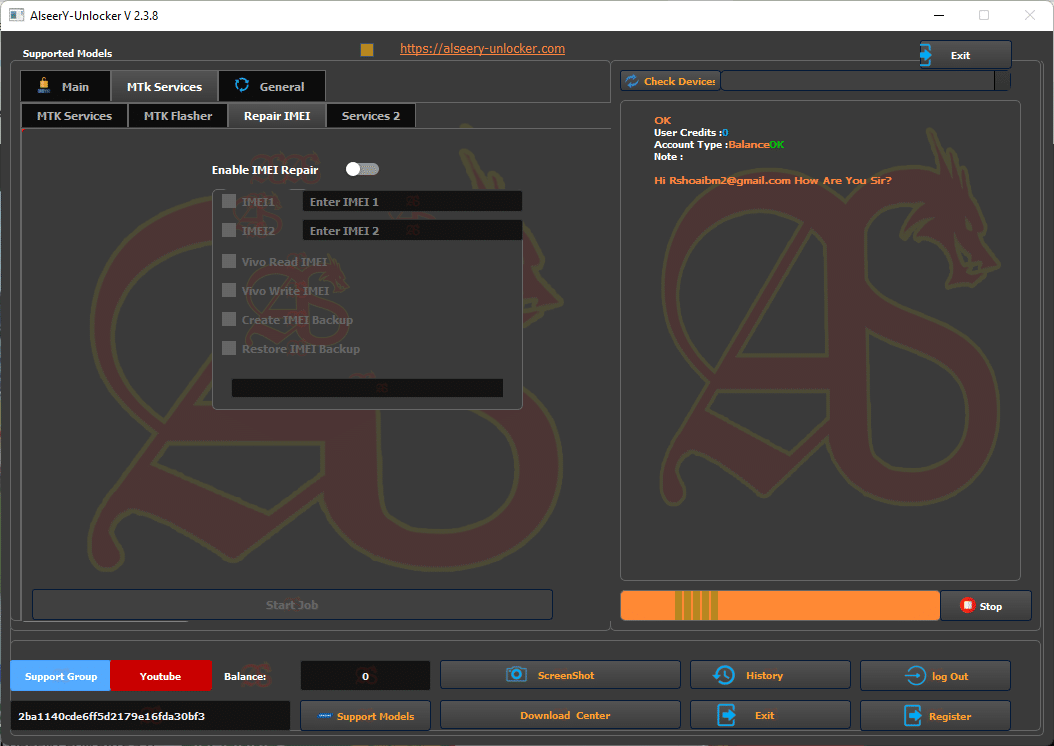Click the orange color square near the link

coord(367,50)
